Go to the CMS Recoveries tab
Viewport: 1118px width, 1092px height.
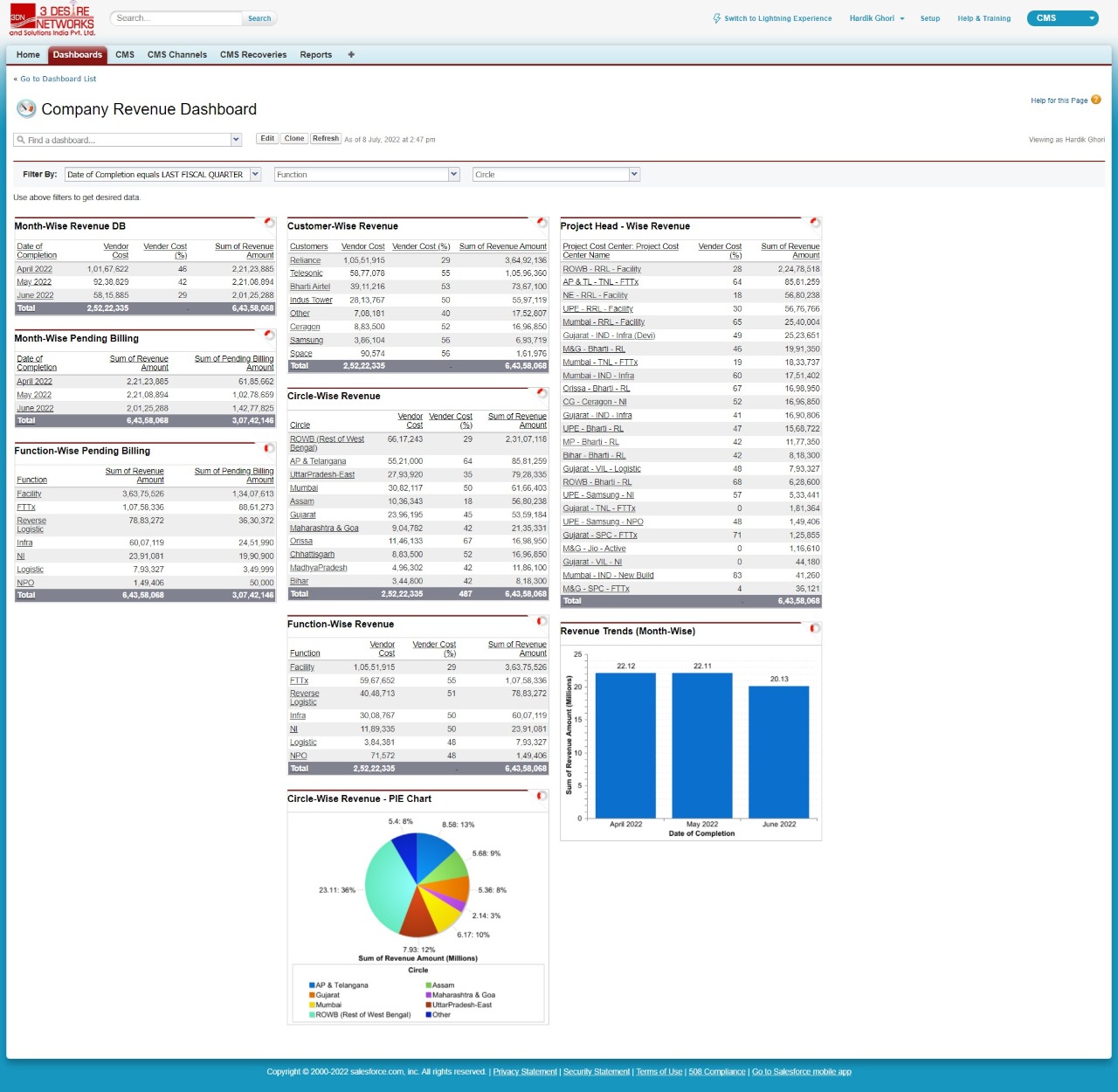253,54
